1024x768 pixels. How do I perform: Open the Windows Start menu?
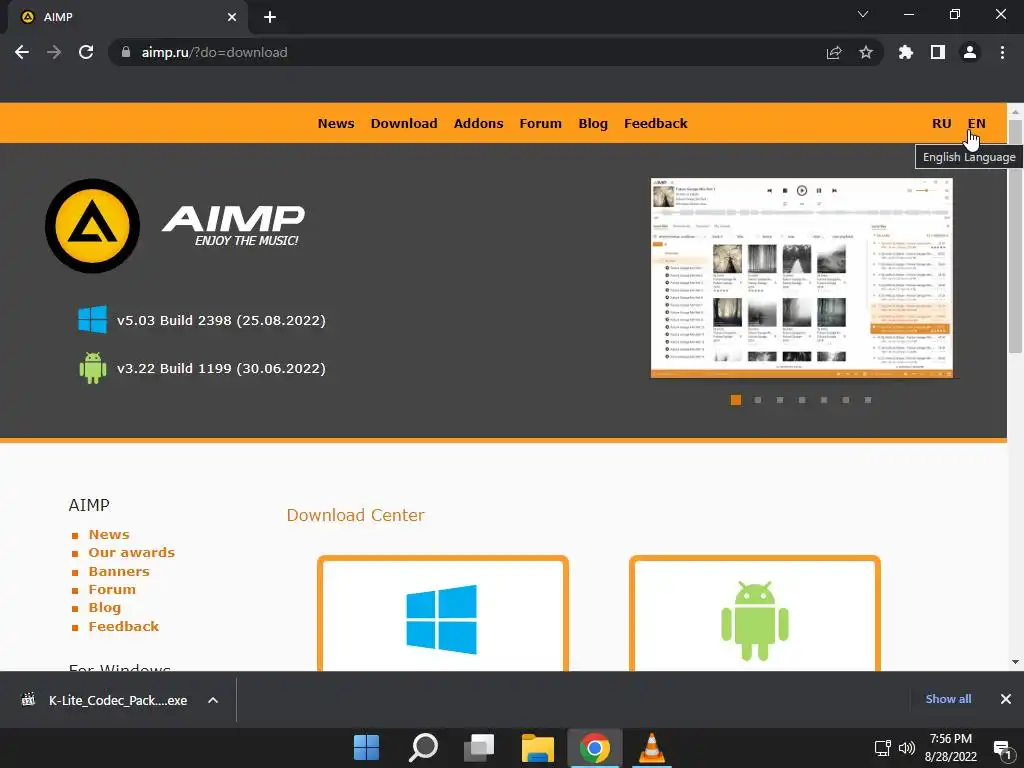tap(366, 747)
